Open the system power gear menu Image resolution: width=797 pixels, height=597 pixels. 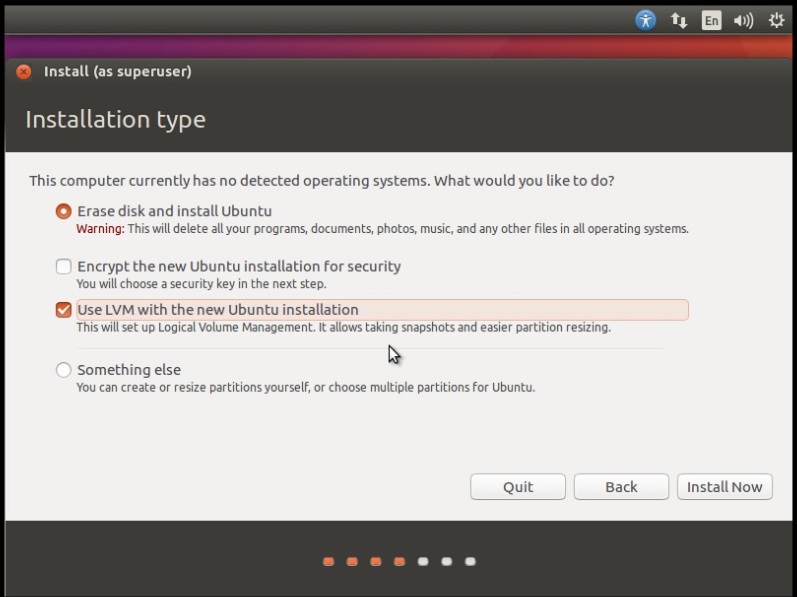[776, 20]
